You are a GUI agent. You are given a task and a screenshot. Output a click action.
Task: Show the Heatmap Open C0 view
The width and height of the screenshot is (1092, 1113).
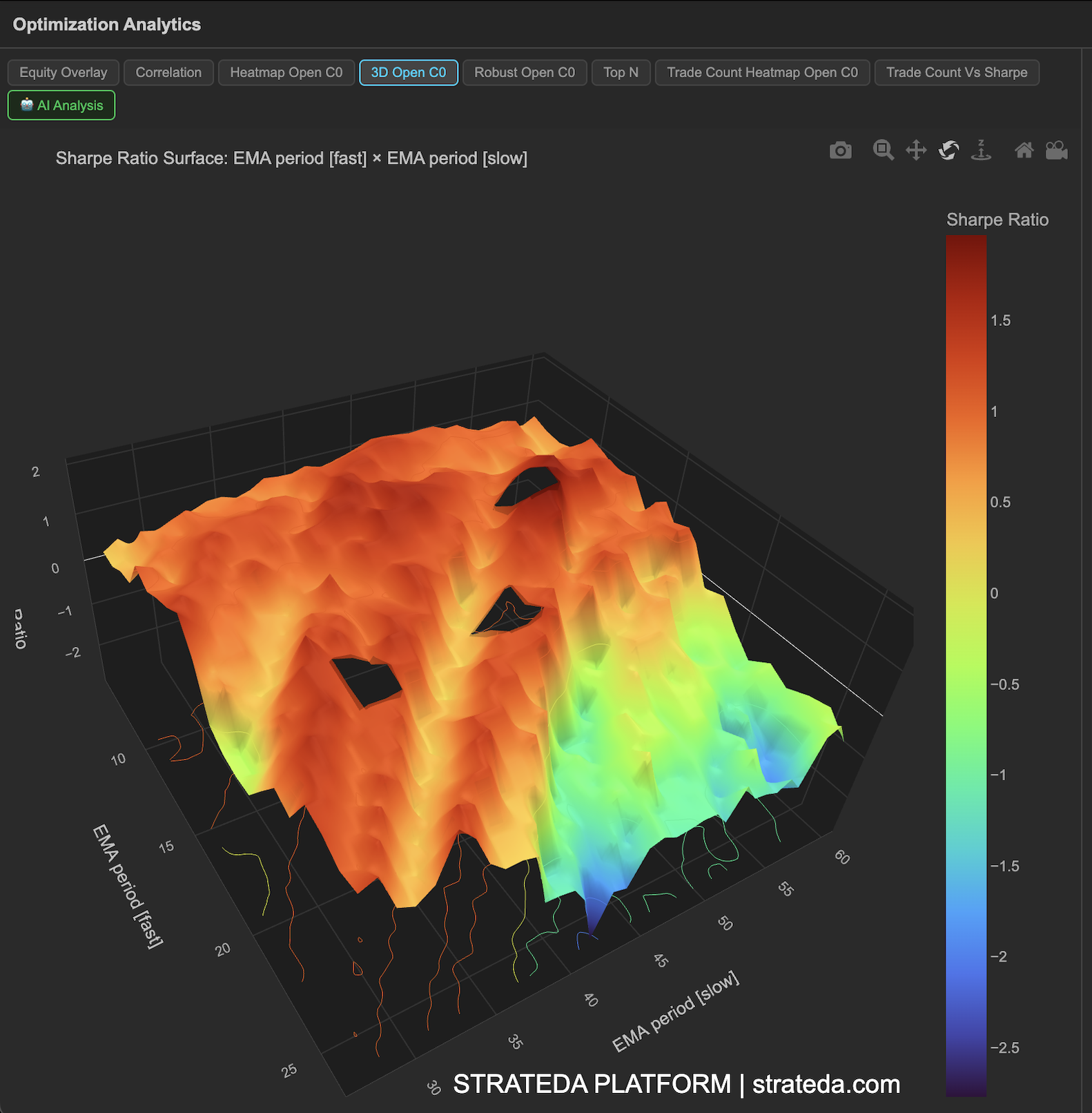(x=286, y=72)
